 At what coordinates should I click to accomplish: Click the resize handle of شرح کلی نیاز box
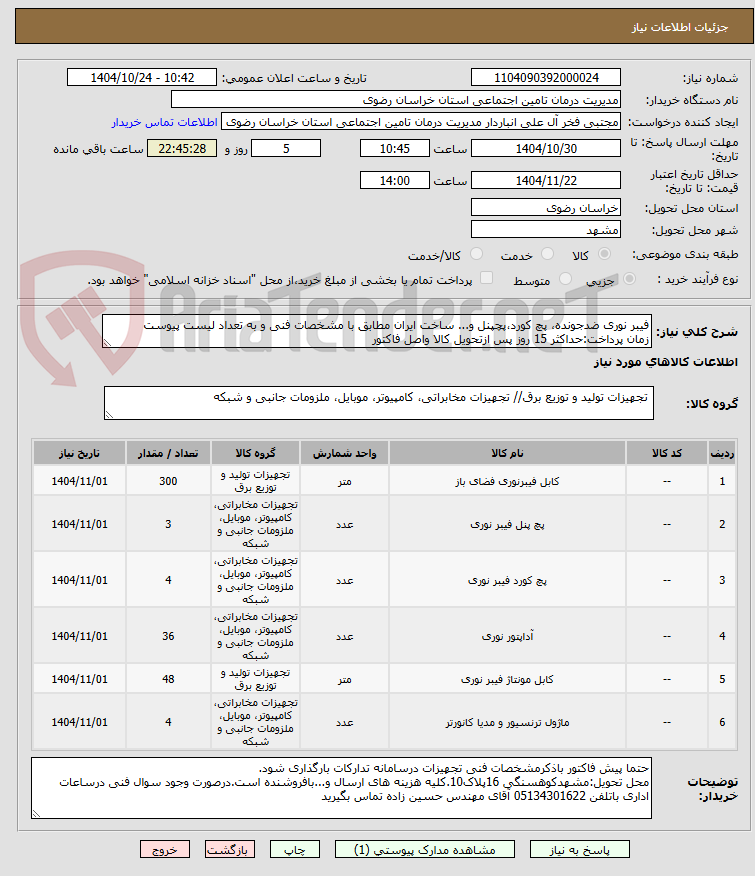pyautogui.click(x=107, y=342)
